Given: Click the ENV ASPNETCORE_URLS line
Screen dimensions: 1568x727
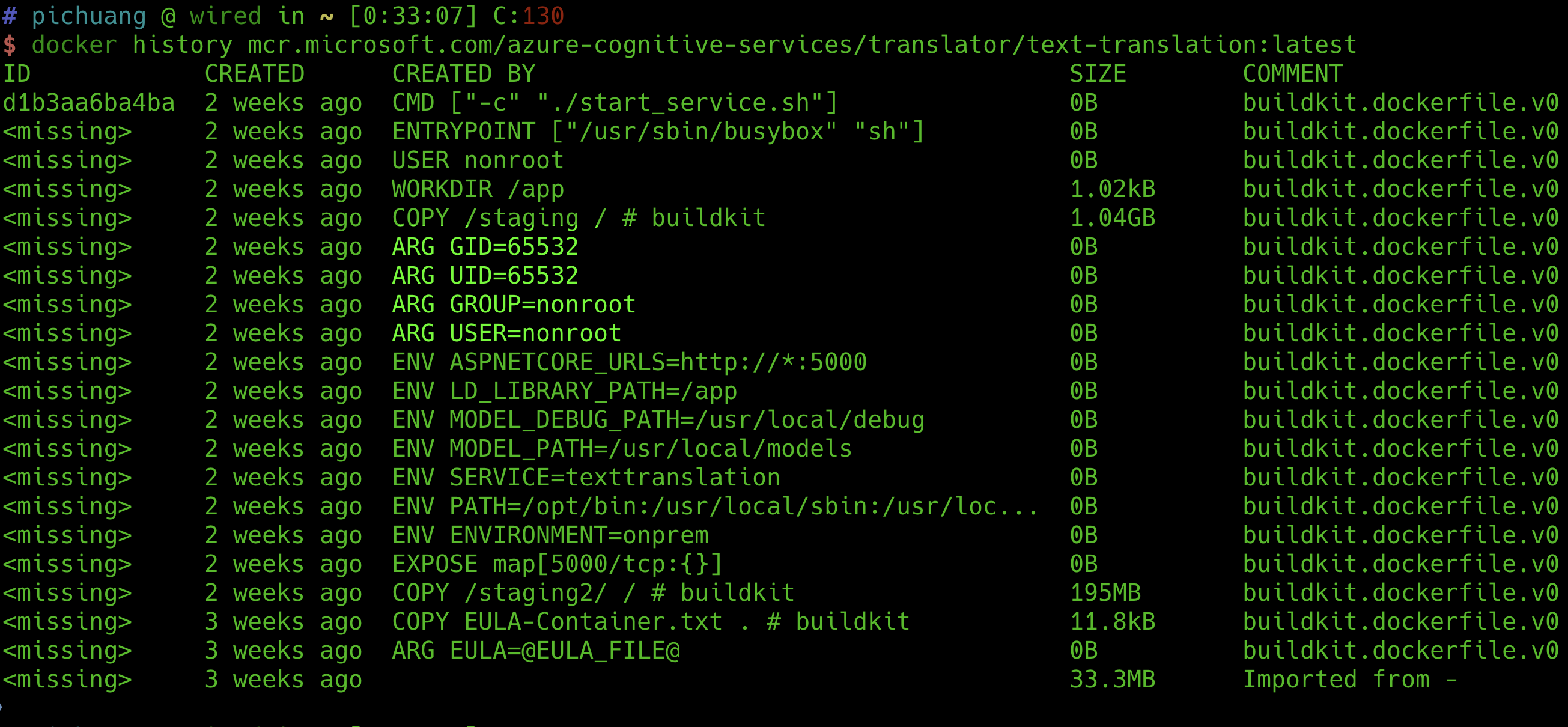Looking at the screenshot, I should click(x=630, y=362).
